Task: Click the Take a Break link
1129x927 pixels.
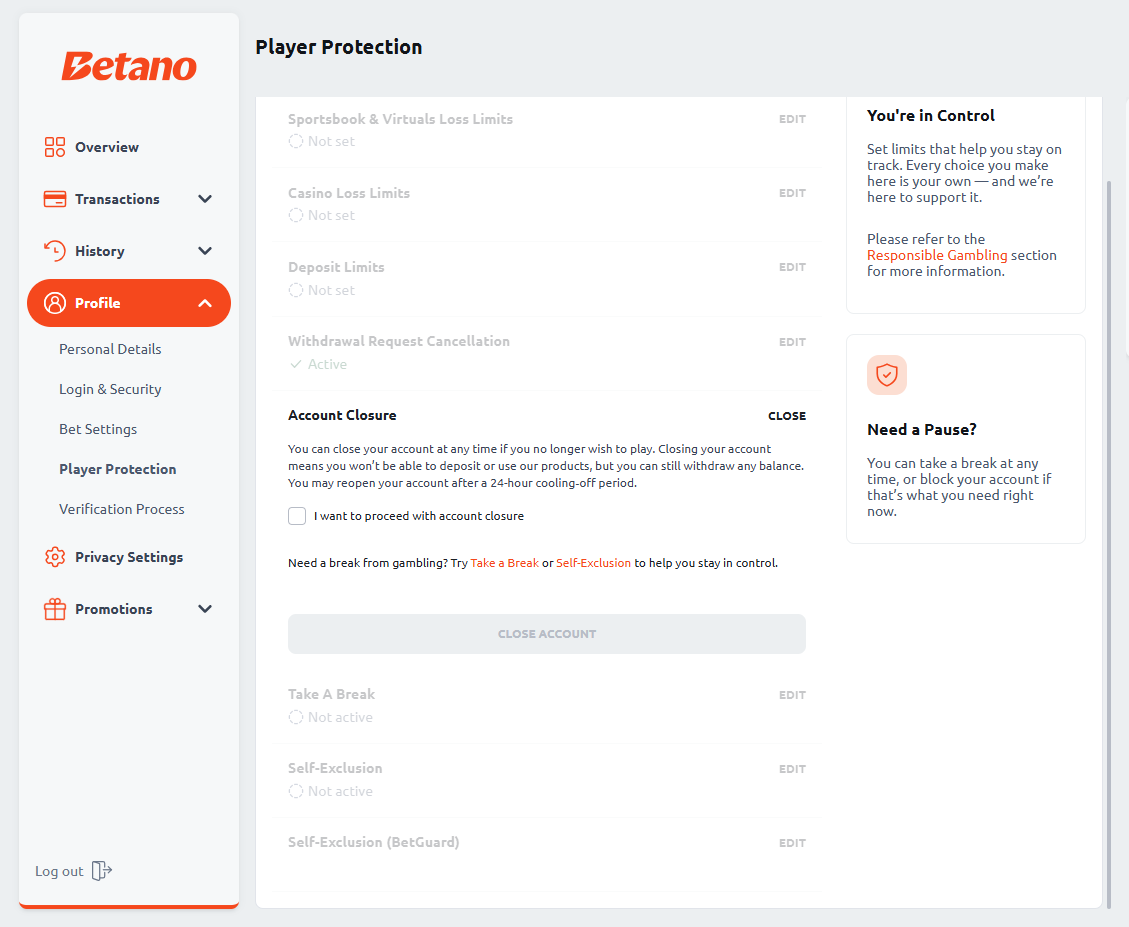Action: [x=504, y=563]
